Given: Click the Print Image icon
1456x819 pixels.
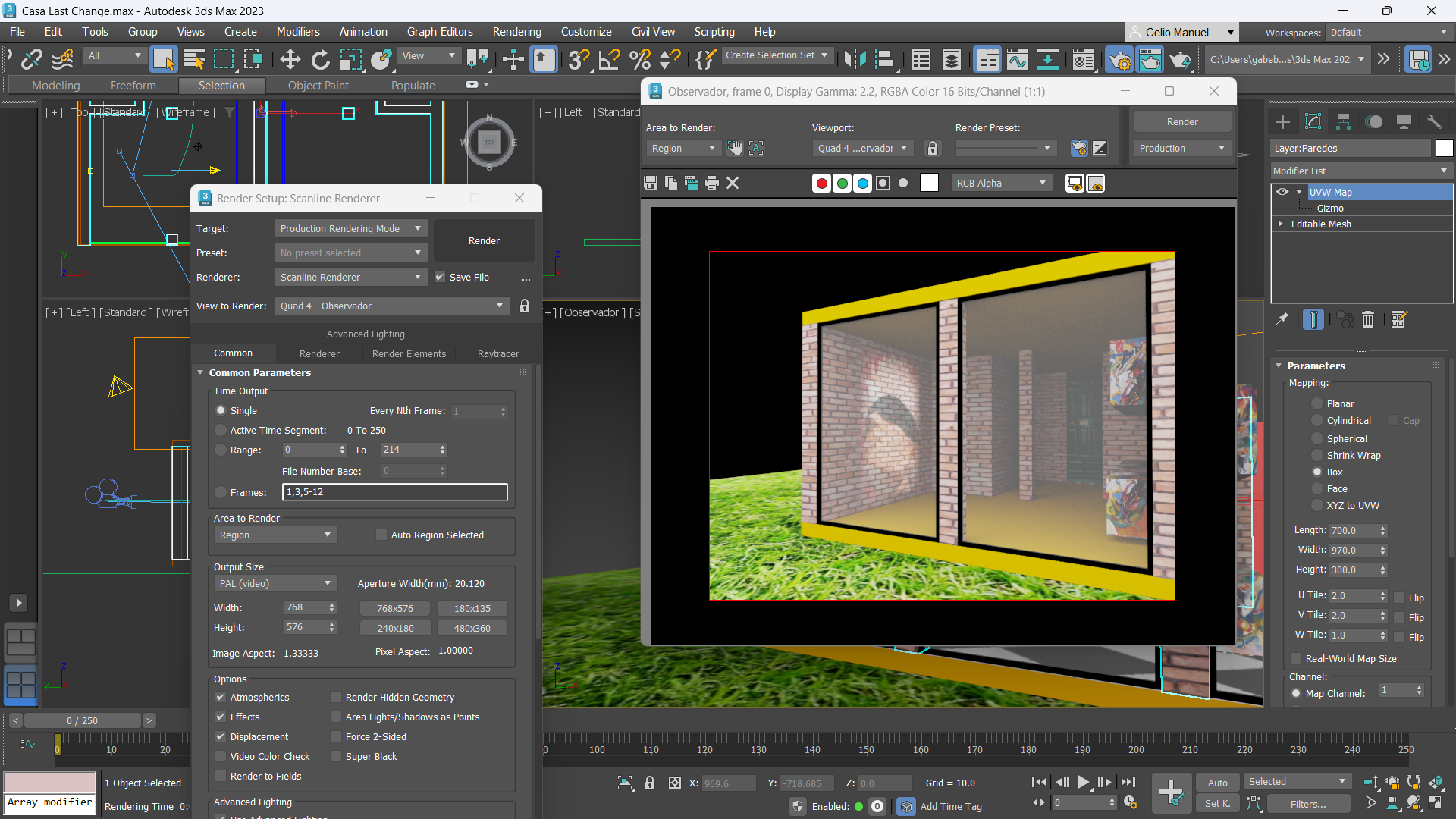Looking at the screenshot, I should click(x=711, y=183).
